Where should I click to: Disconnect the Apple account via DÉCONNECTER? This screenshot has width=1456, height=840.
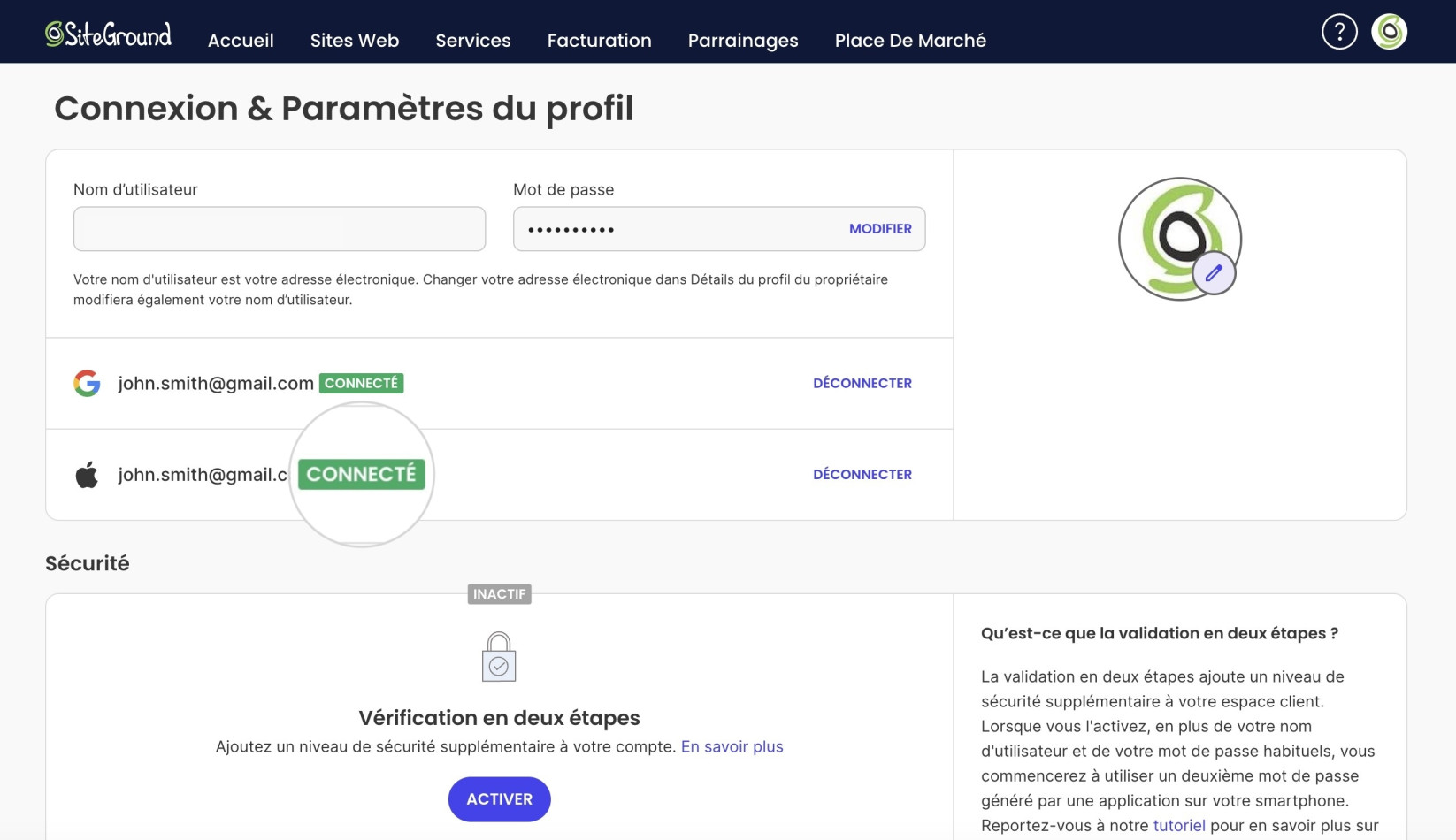(x=862, y=475)
